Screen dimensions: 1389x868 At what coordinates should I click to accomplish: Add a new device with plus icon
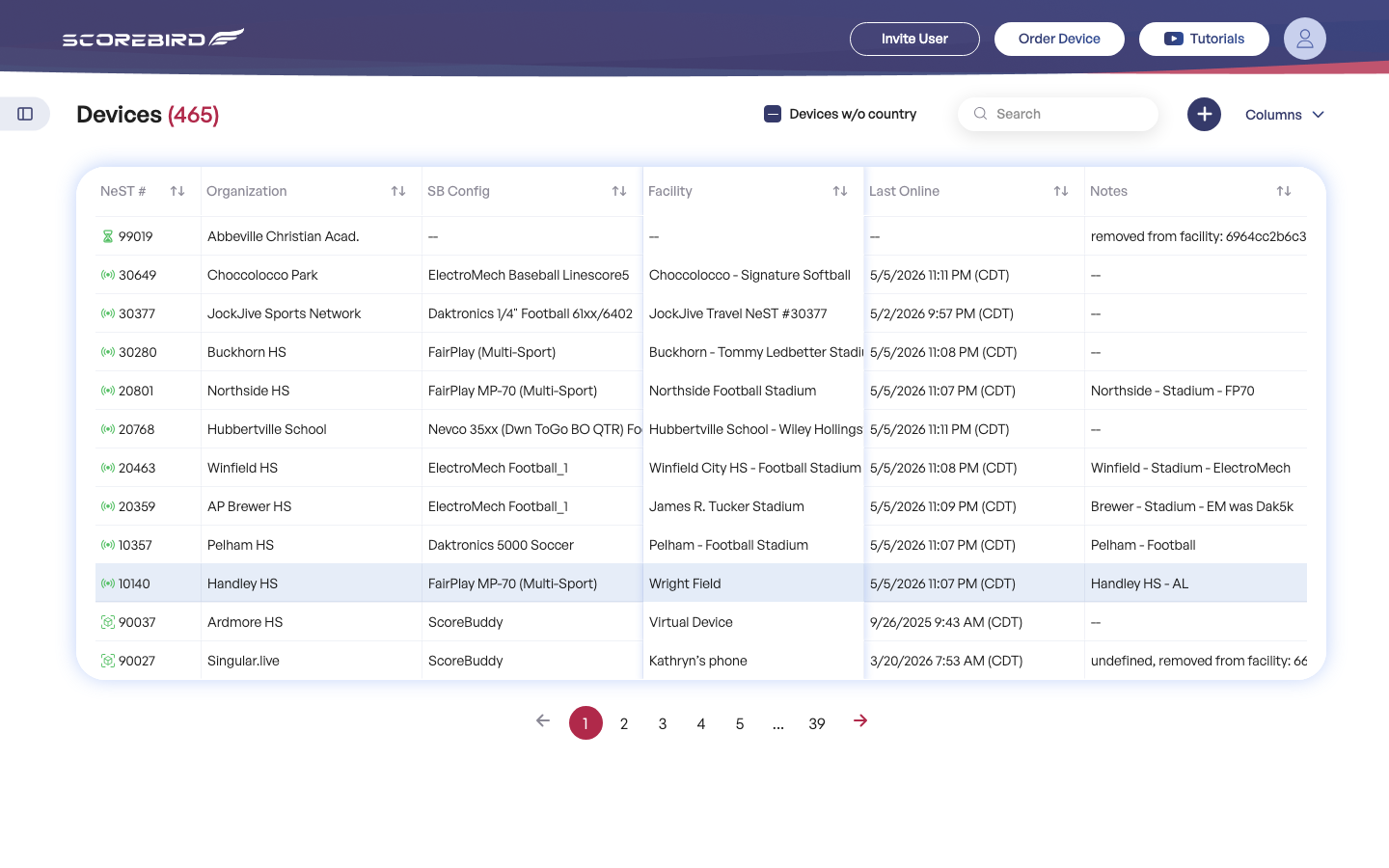1204,114
